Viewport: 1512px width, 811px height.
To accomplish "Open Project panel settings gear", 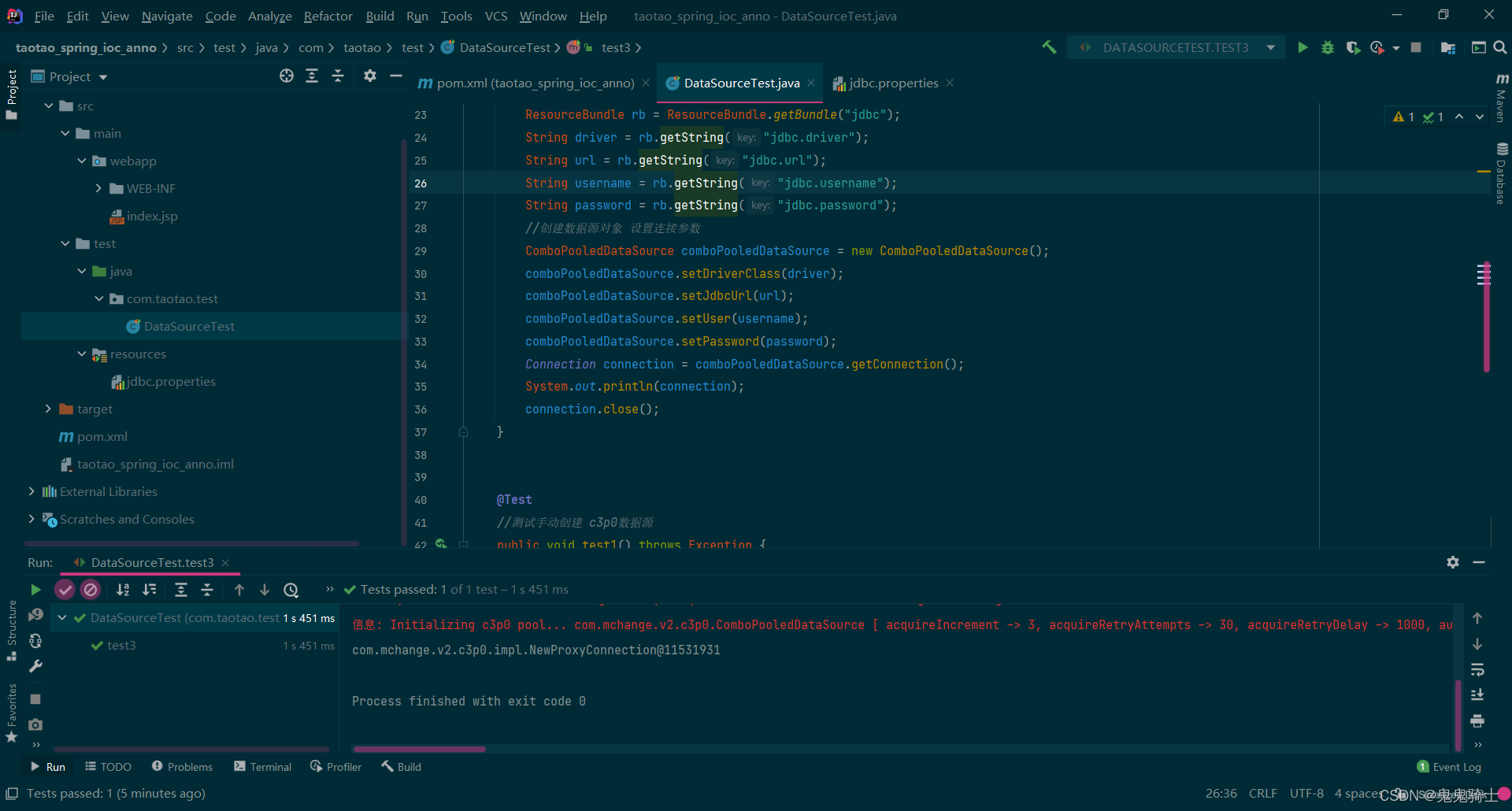I will (370, 76).
